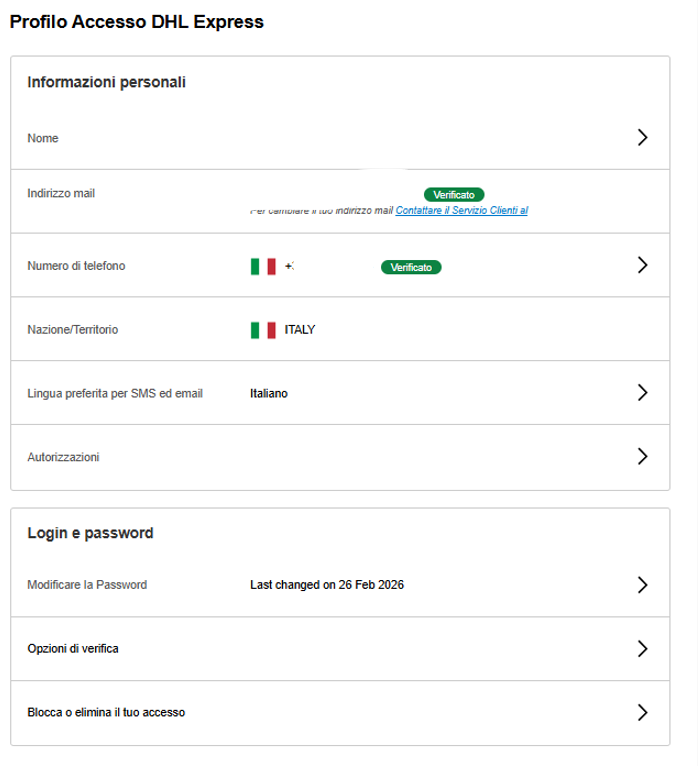Expand the preferred language chevron
The width and height of the screenshot is (698, 766).
click(x=642, y=393)
